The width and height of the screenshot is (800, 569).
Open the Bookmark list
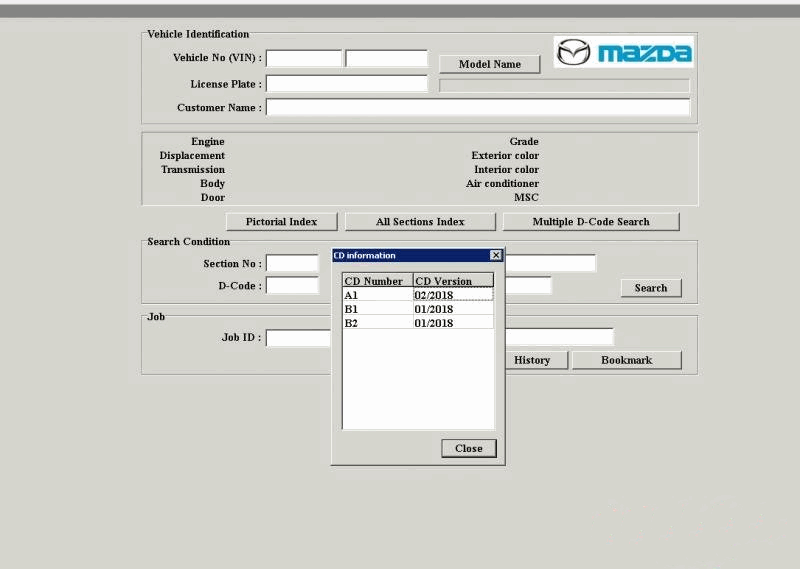(626, 360)
